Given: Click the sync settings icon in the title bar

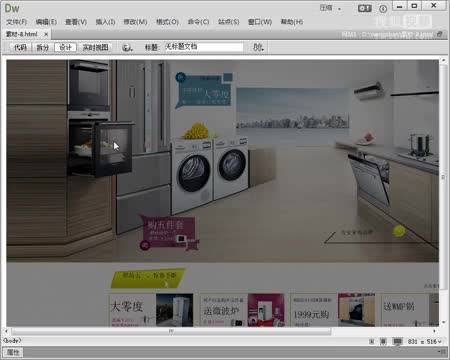Looking at the screenshot, I should pyautogui.click(x=364, y=8).
